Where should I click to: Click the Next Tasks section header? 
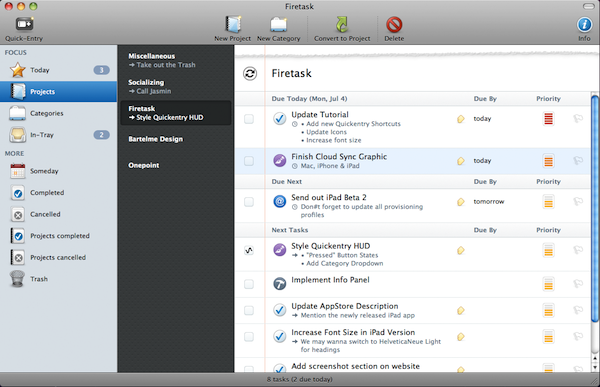412,230
